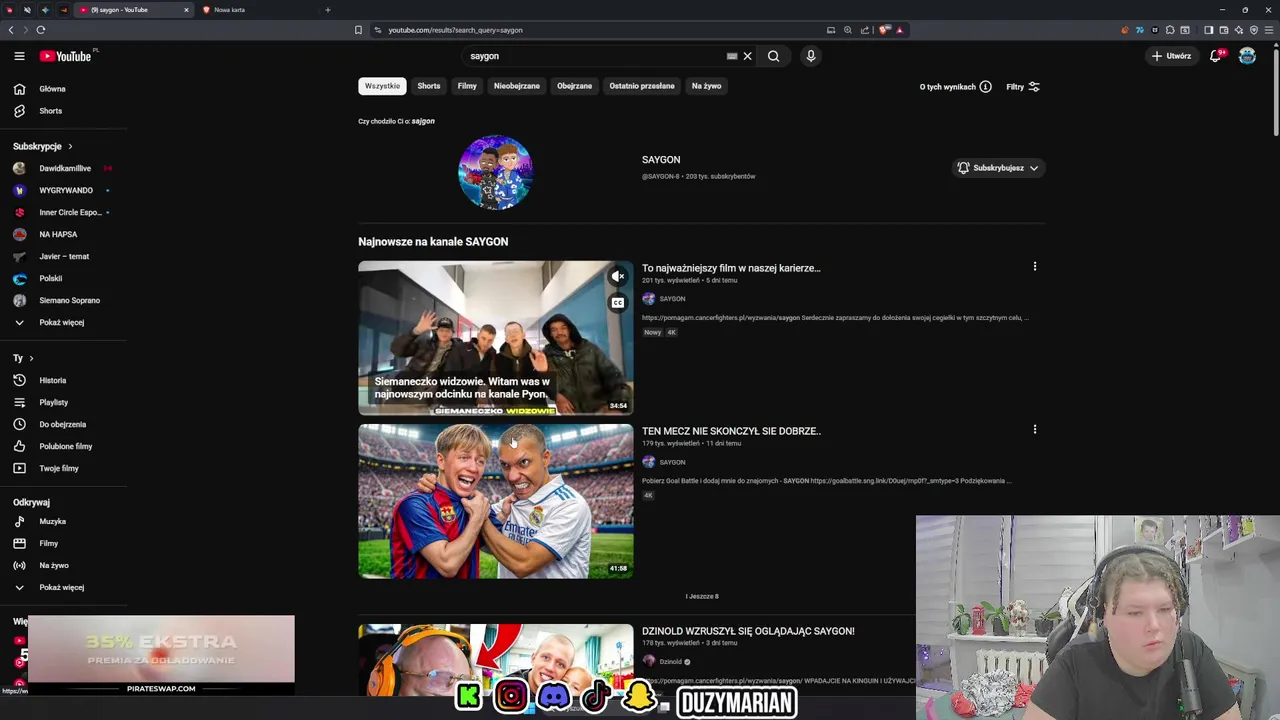Open the Brave Wallet icon
This screenshot has height=720, width=1280.
coord(1223,30)
